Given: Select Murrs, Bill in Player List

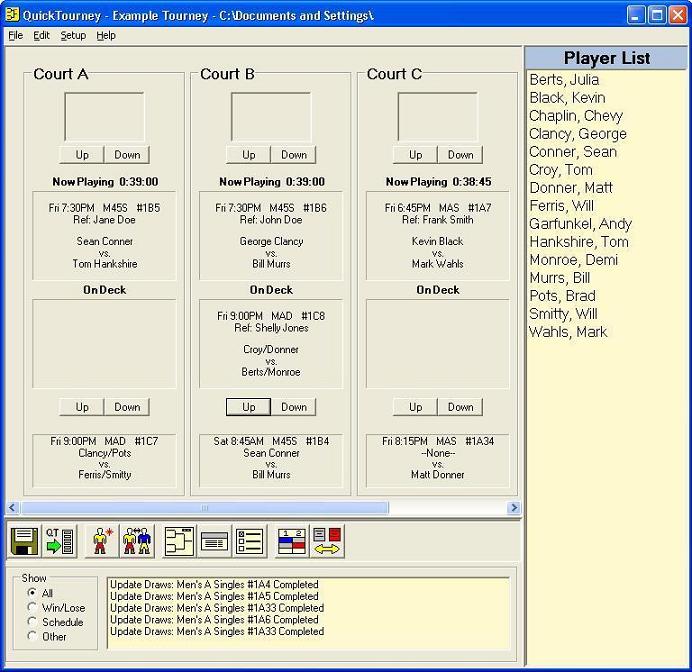Looking at the screenshot, I should (x=560, y=278).
